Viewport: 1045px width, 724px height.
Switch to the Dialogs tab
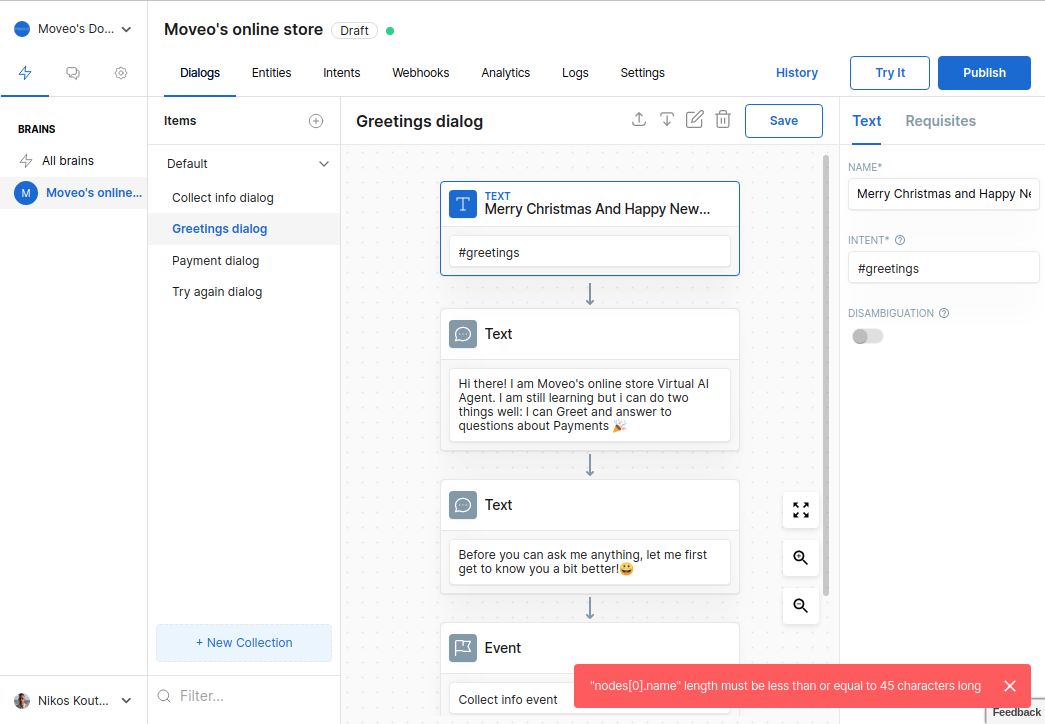(x=200, y=73)
